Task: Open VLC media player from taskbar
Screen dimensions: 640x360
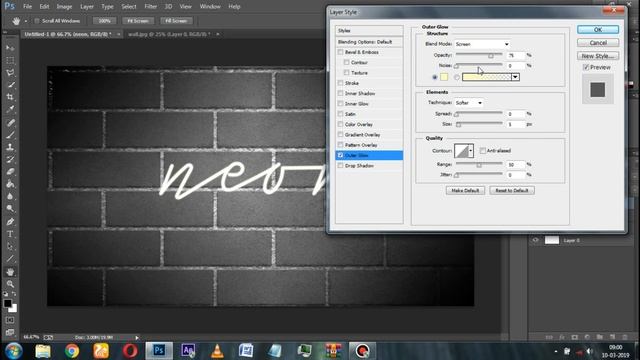Action: [217, 351]
